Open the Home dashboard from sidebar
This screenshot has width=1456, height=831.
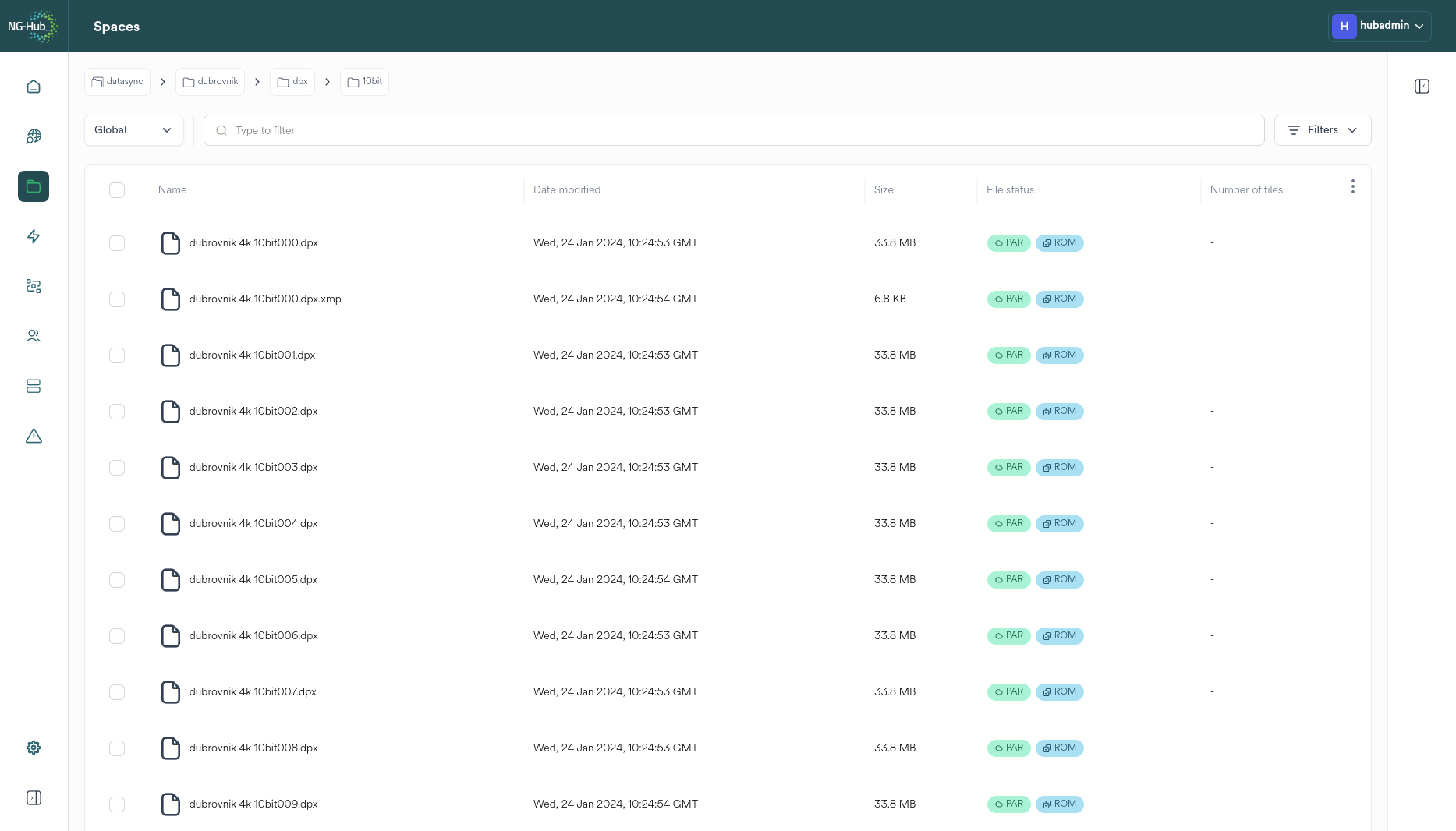(x=33, y=86)
